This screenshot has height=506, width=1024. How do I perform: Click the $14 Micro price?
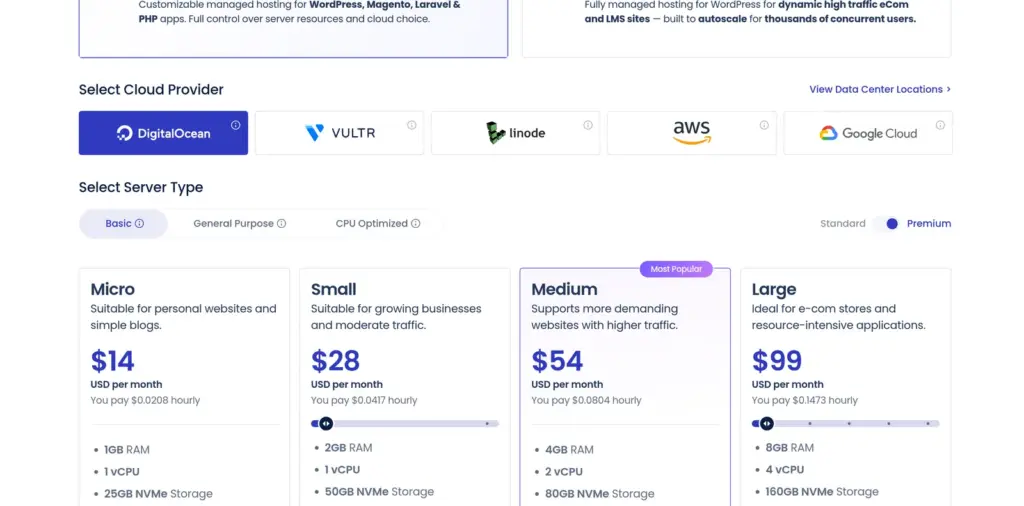[112, 361]
